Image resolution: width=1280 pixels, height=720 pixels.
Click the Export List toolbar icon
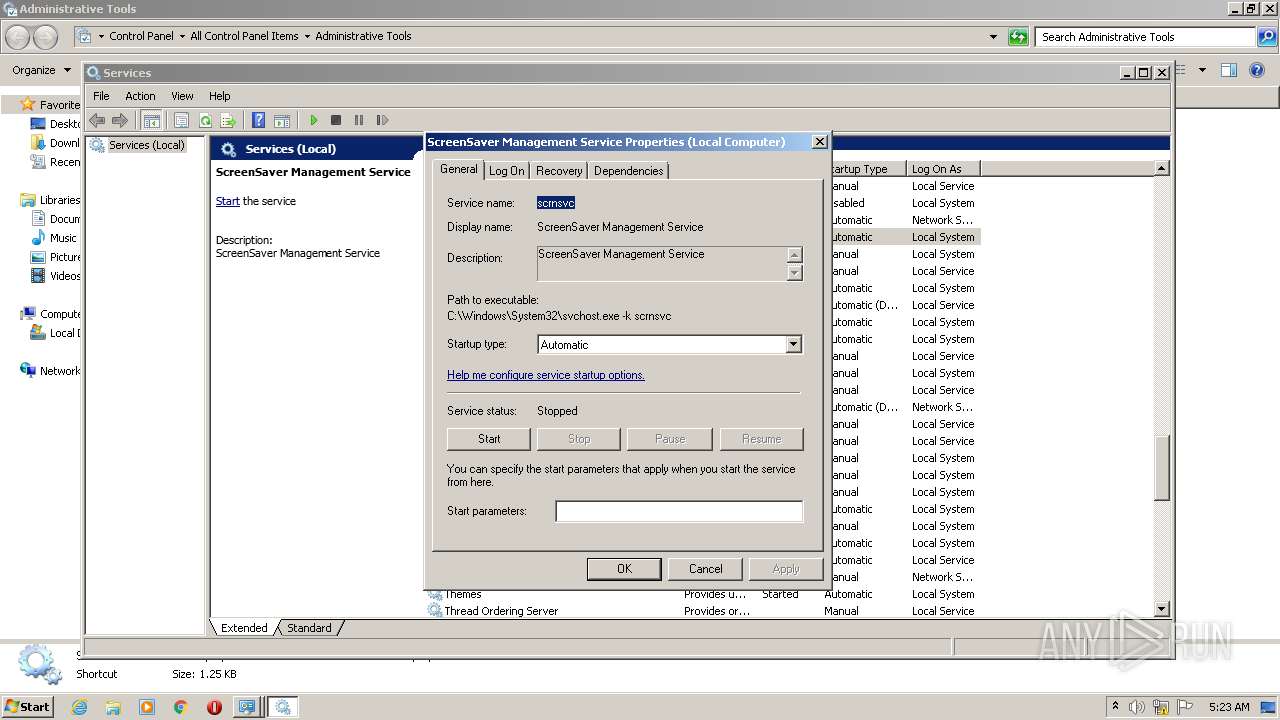(228, 120)
